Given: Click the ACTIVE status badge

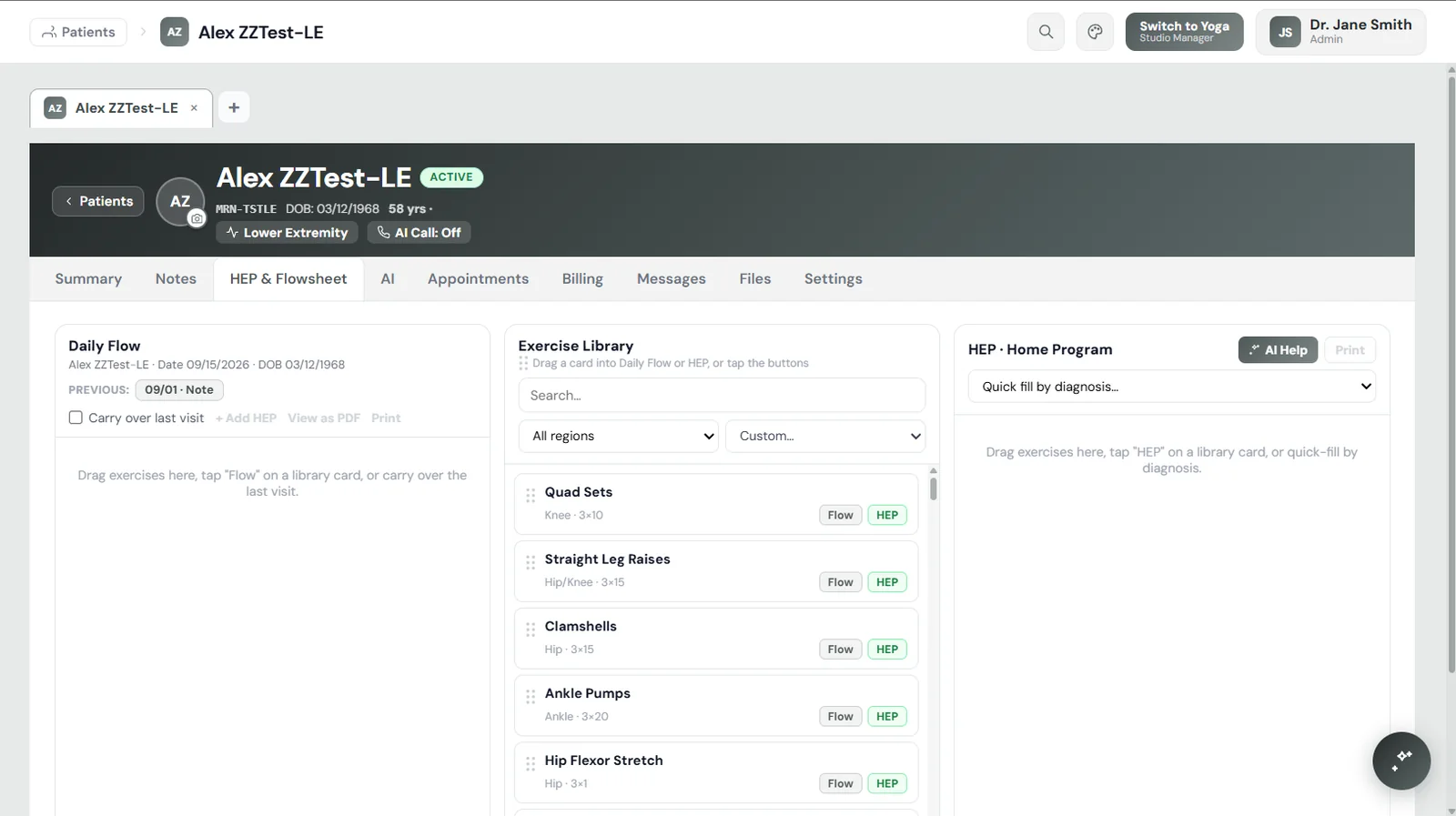Looking at the screenshot, I should 451,177.
